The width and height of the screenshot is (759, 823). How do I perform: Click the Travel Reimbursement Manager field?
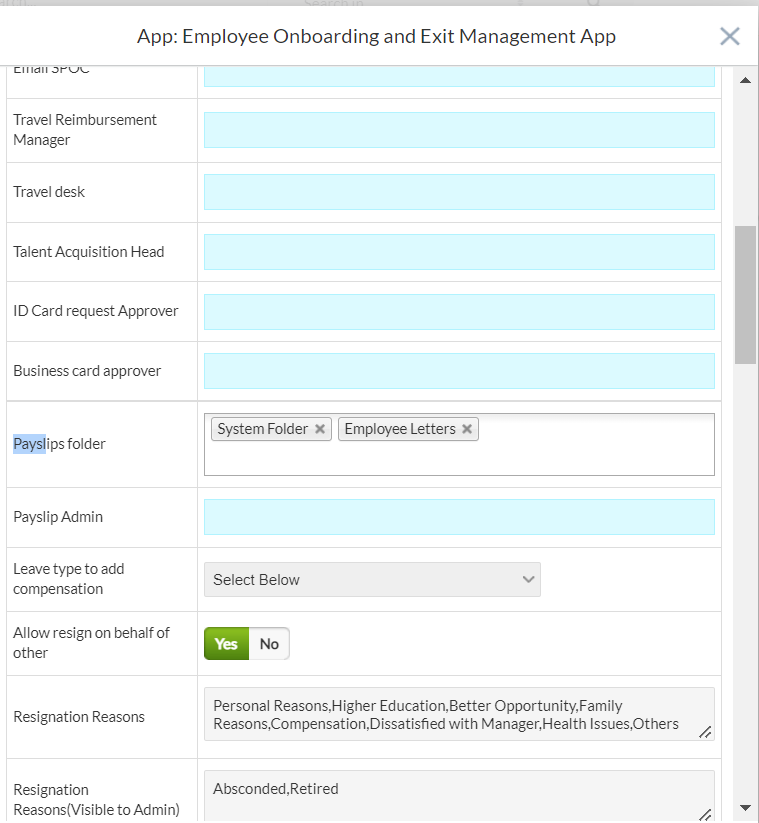[459, 130]
